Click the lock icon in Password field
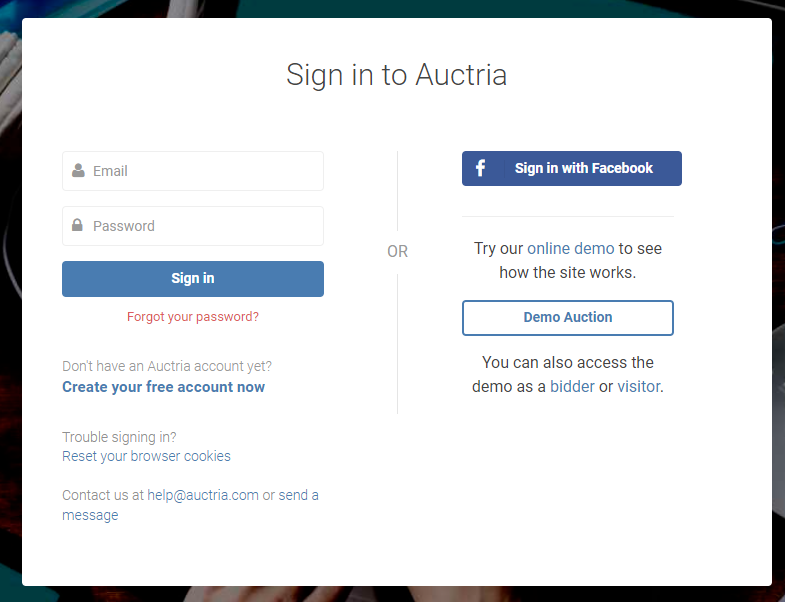This screenshot has height=602, width=785. tap(78, 226)
